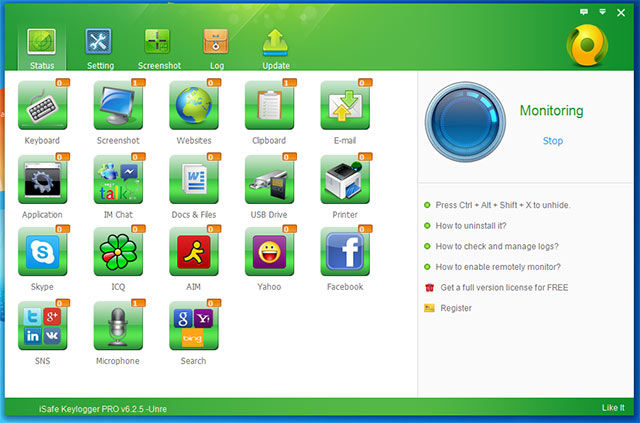Switch to the Status tab
Viewport: 640px width, 423px height.
tap(42, 48)
